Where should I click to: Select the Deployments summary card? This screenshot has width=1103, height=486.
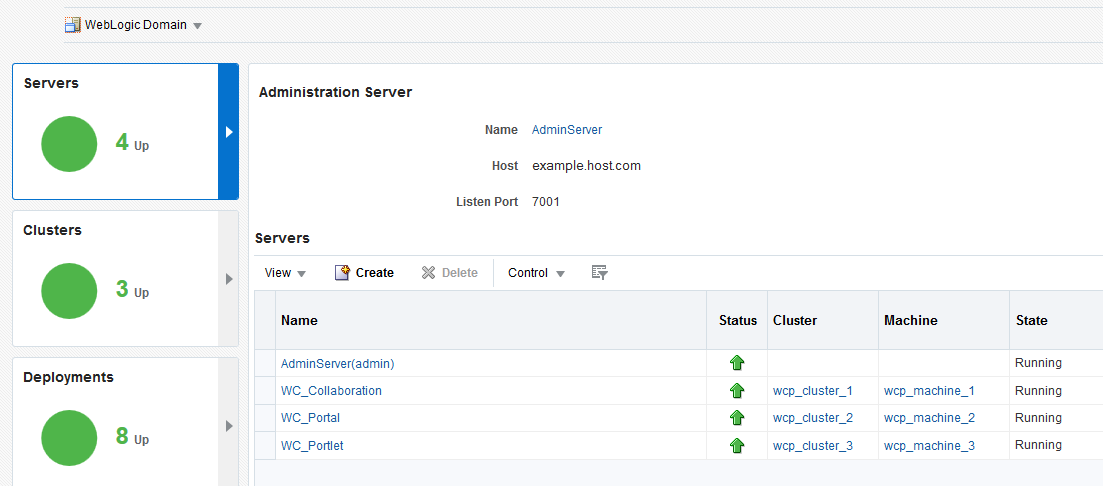click(125, 421)
